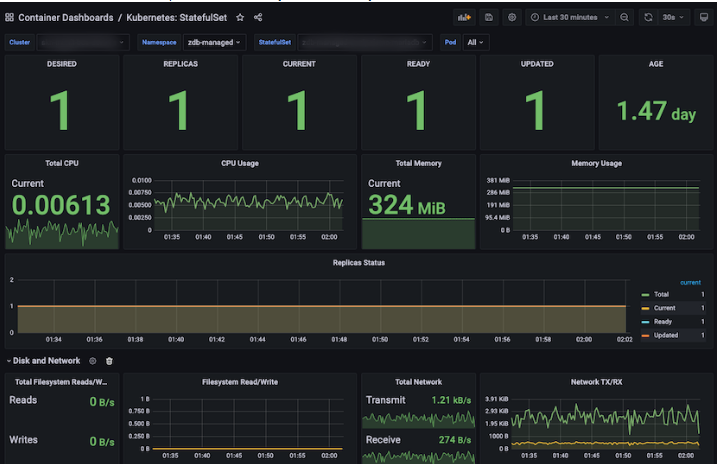The height and width of the screenshot is (464, 717).
Task: Open the Network TX/RX panel title
Action: (x=596, y=382)
